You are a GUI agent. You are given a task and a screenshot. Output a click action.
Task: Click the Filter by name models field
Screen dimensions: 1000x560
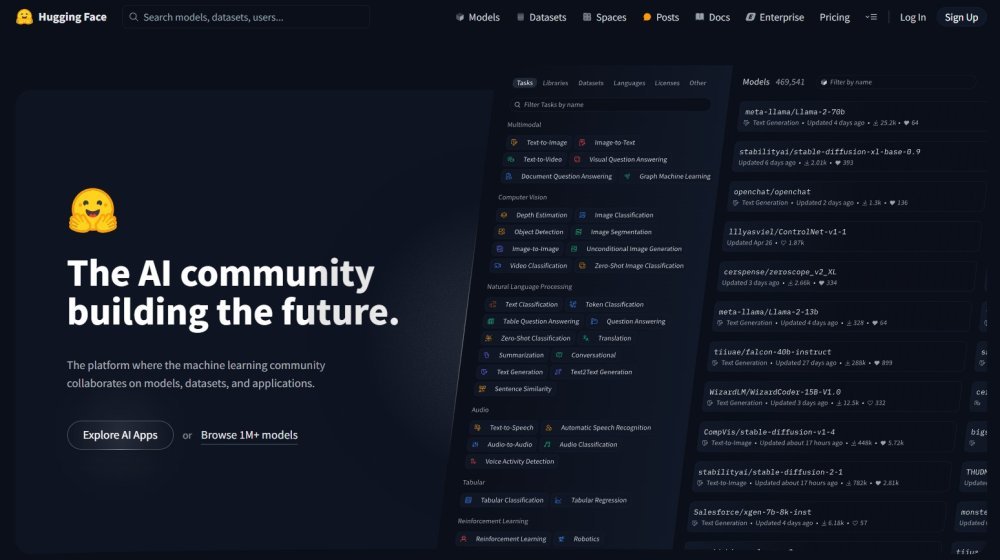pos(896,82)
